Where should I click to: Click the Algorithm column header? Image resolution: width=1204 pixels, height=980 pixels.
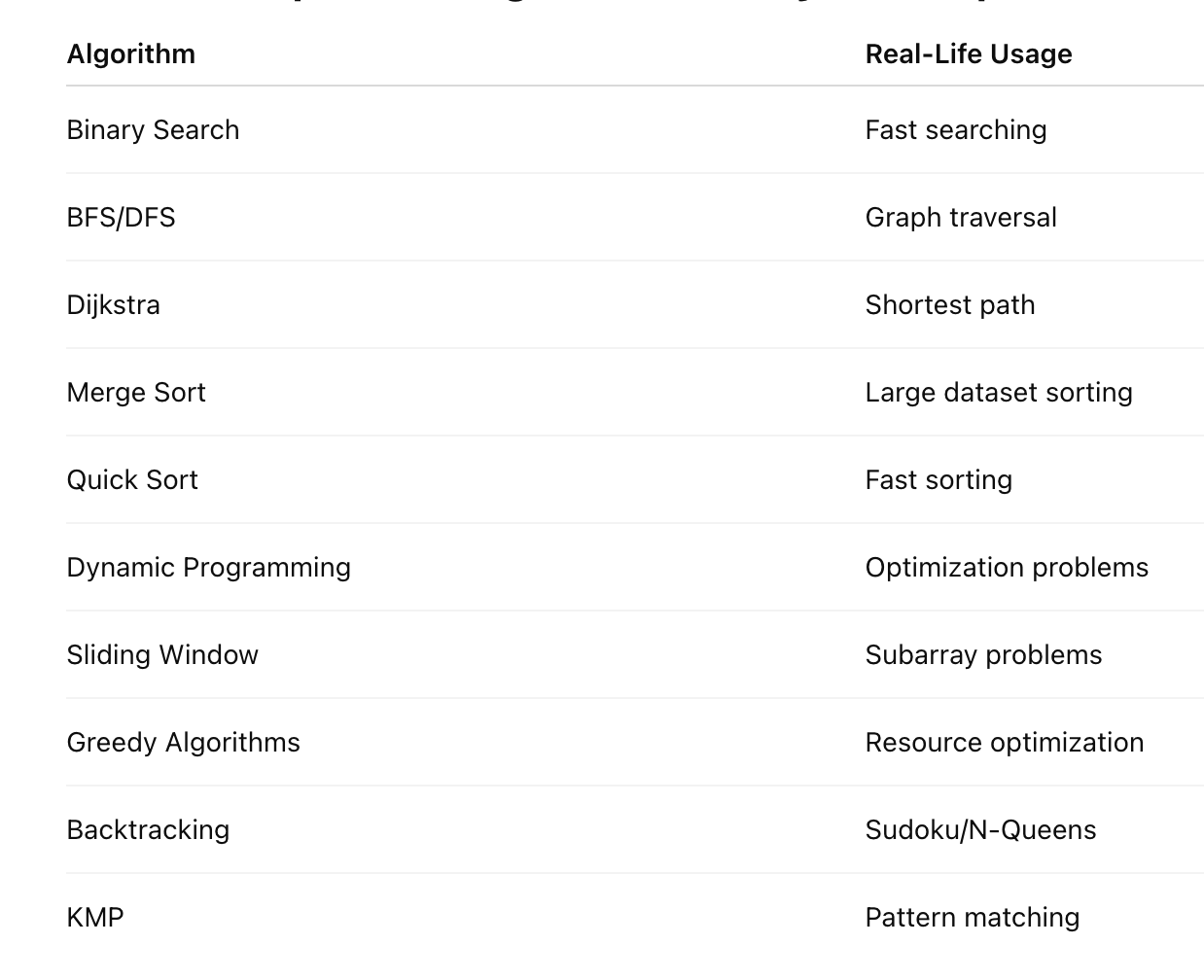click(x=131, y=54)
